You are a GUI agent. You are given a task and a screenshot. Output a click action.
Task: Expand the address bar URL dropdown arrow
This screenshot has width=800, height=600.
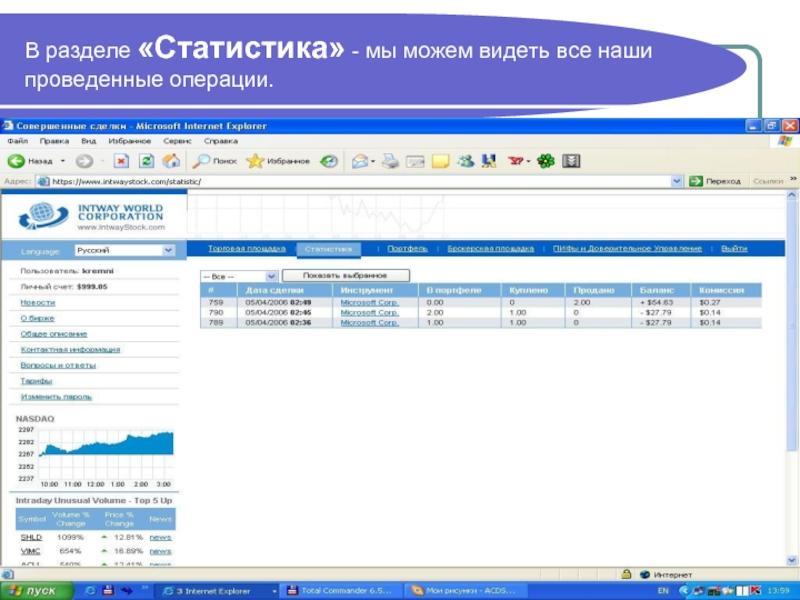click(x=677, y=182)
